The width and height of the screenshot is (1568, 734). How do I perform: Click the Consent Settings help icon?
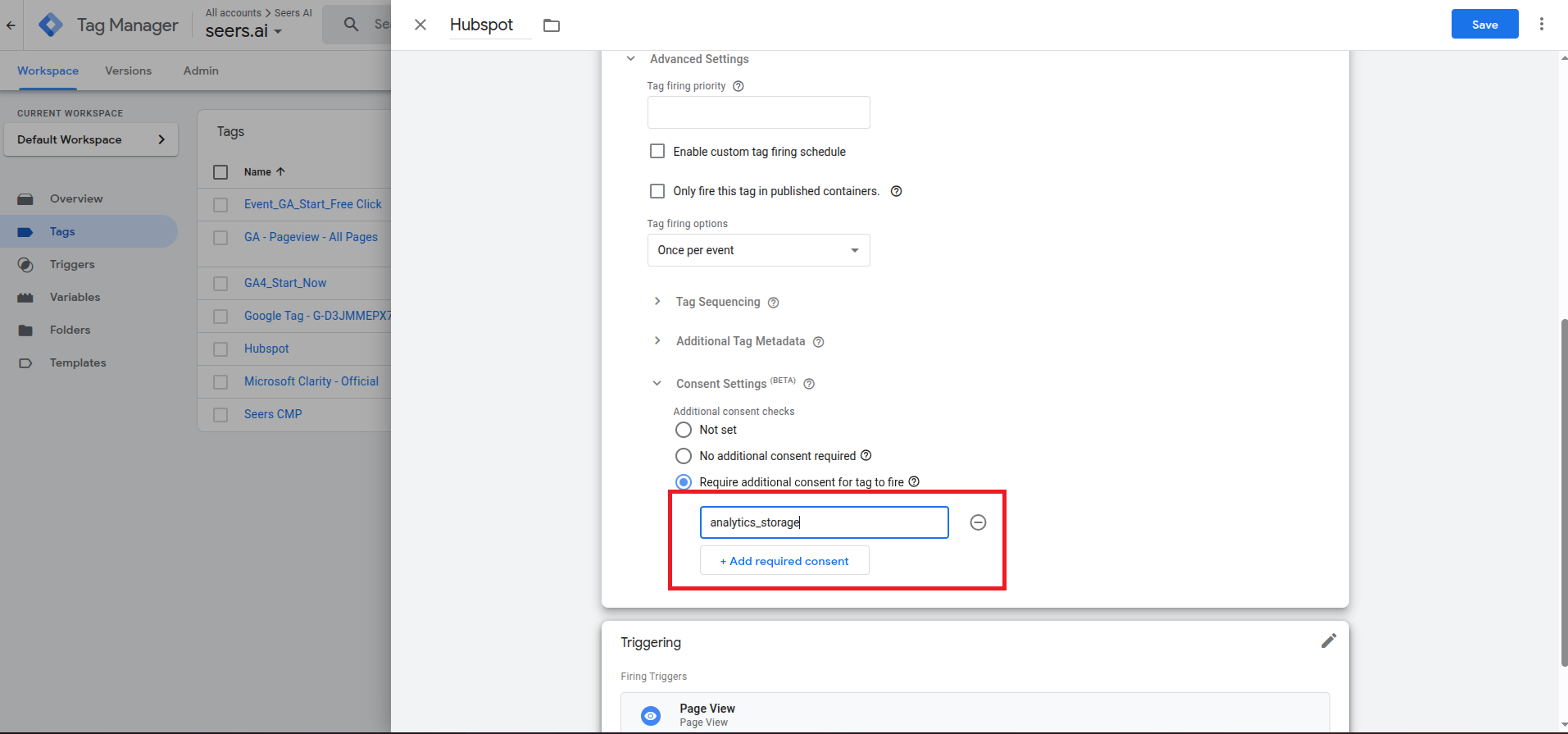[809, 384]
